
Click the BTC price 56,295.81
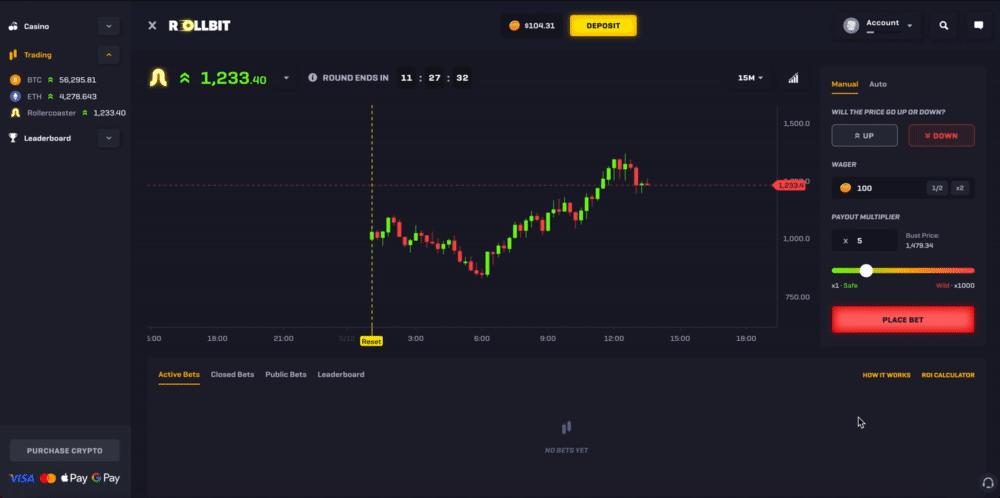[x=78, y=80]
